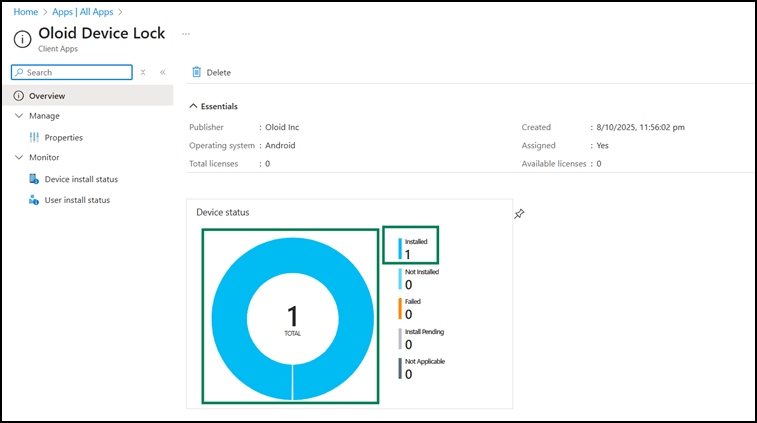The image size is (757, 423).
Task: Click the trash can Delete icon
Action: (196, 72)
